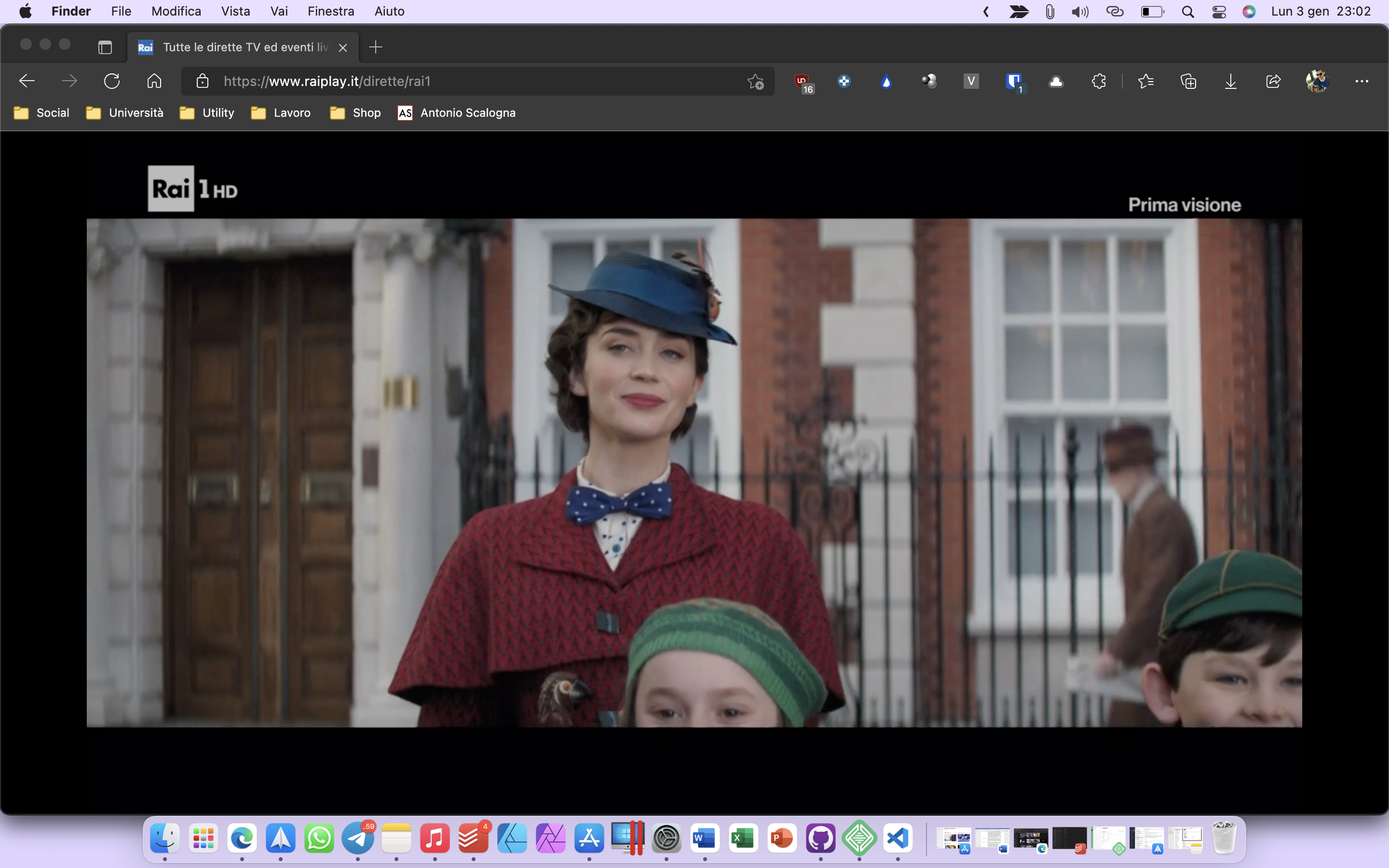Open the browser profile avatar
The image size is (1389, 868).
click(1317, 82)
